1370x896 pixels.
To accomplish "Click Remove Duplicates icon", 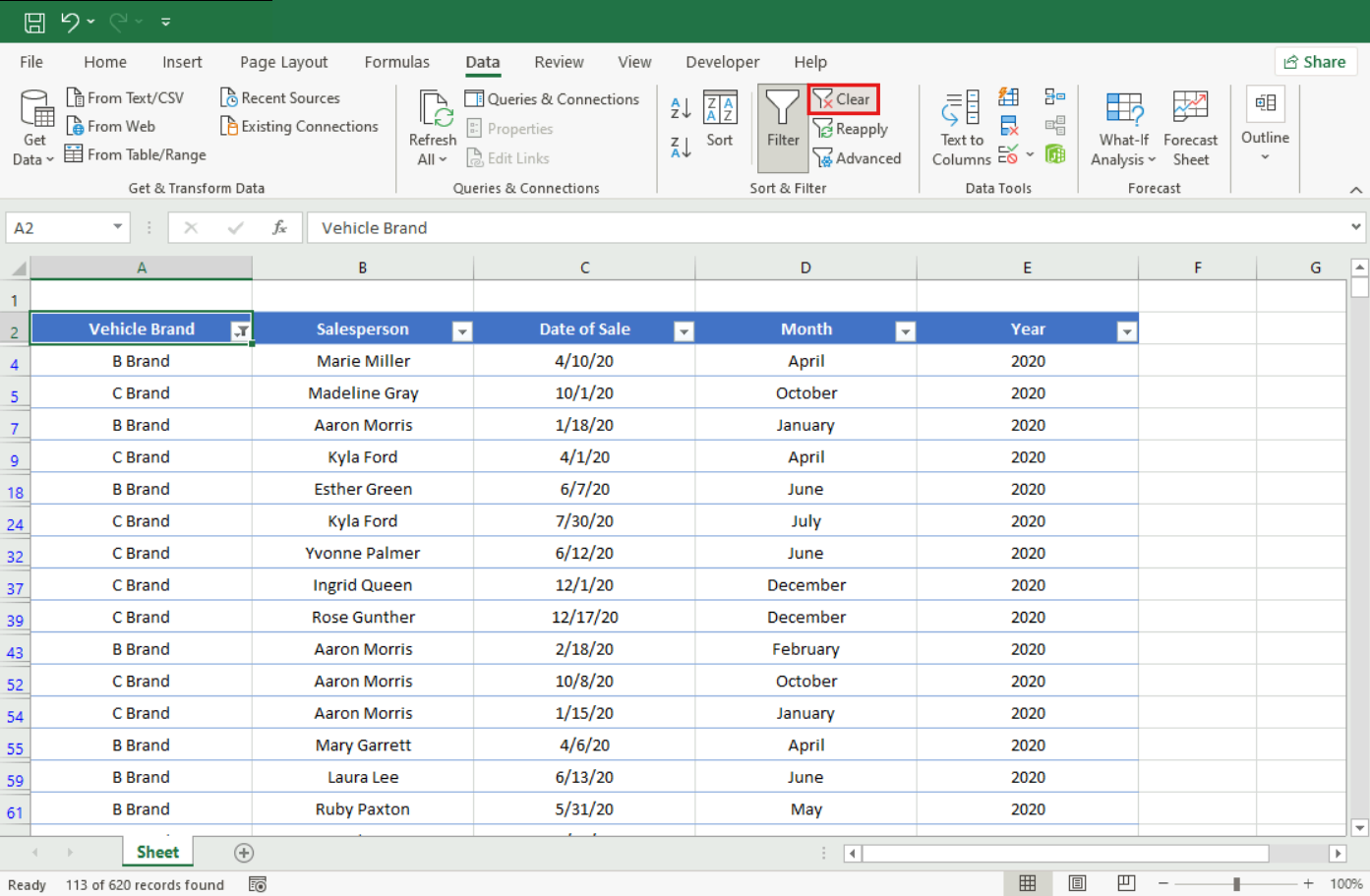I will coord(1009,126).
